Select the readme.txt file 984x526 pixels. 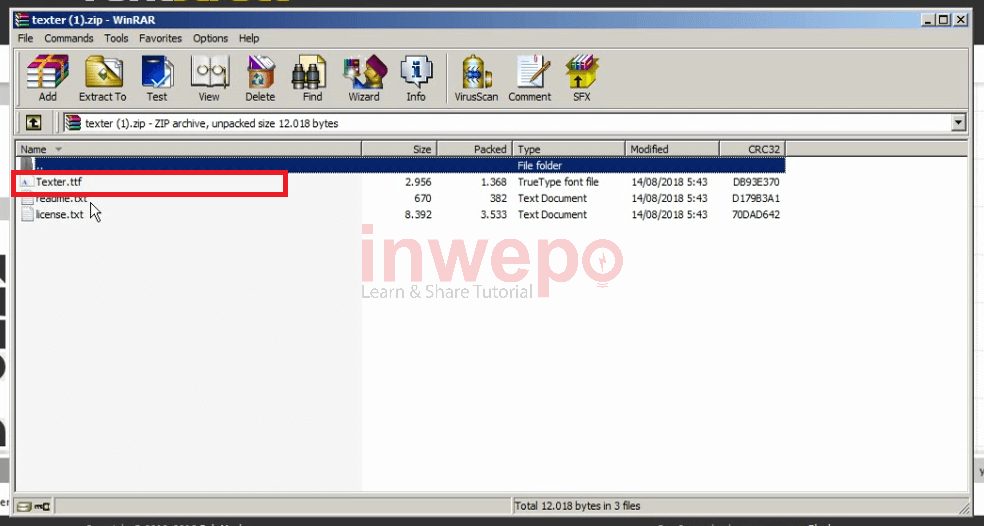pyautogui.click(x=61, y=198)
